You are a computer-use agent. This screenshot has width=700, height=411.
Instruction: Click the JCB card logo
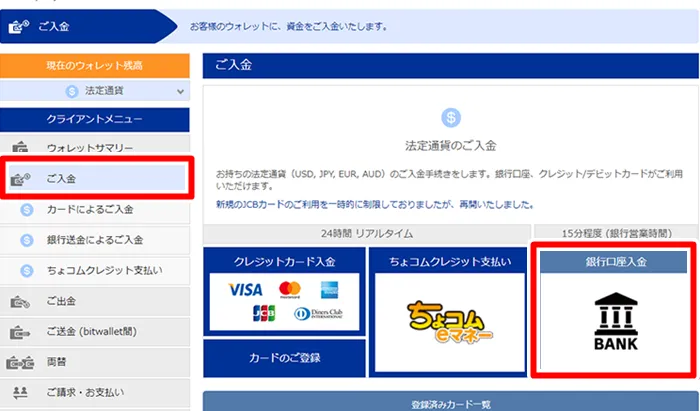pos(264,313)
